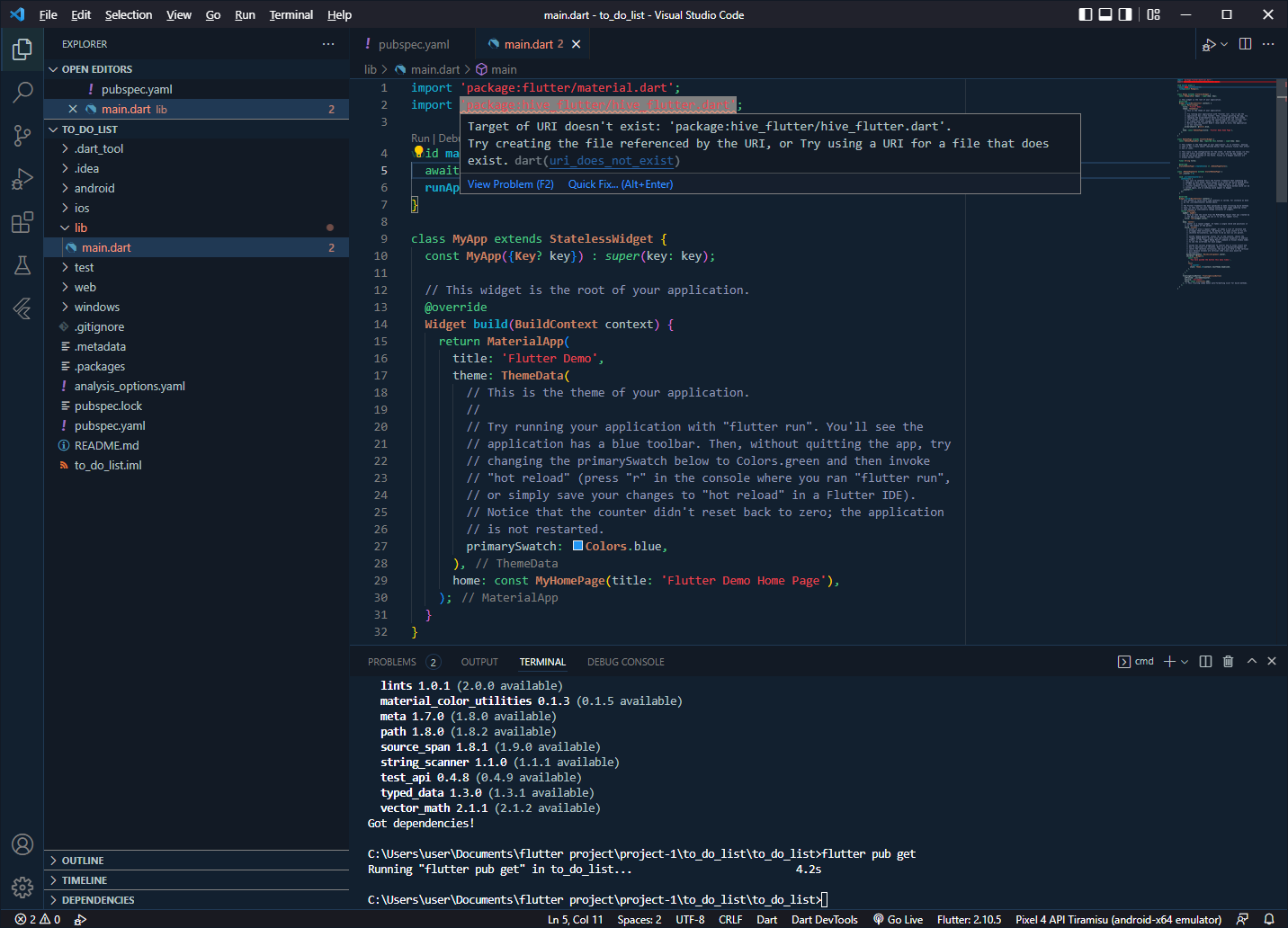Open the Search view
This screenshot has height=928, width=1288.
[x=22, y=92]
